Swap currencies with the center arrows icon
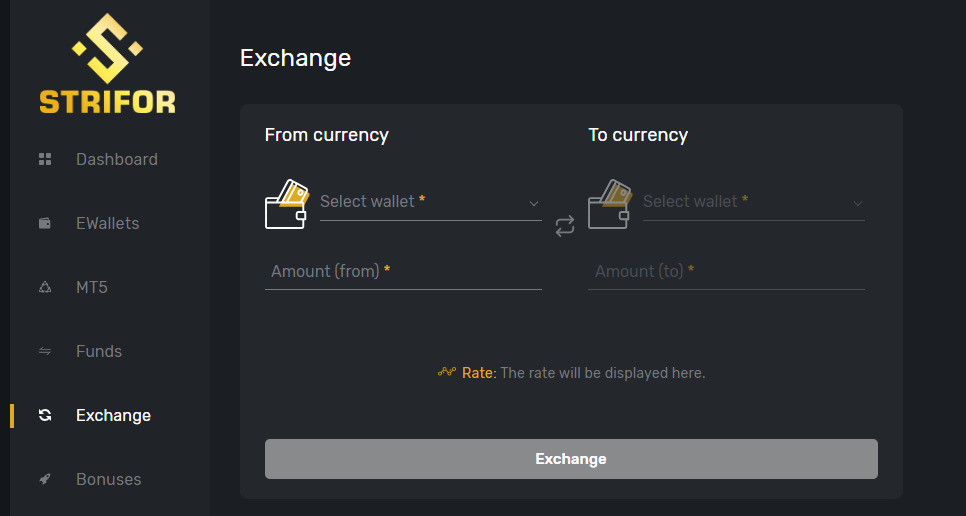 565,226
